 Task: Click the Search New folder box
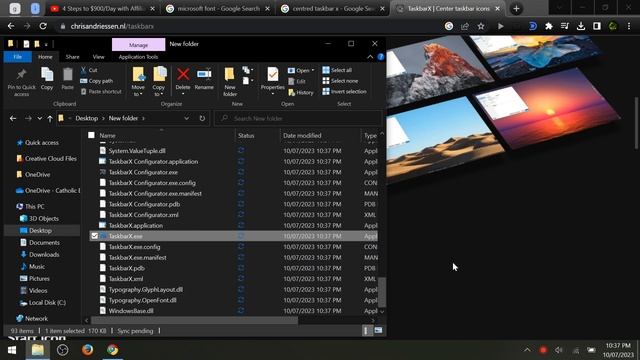coord(298,118)
